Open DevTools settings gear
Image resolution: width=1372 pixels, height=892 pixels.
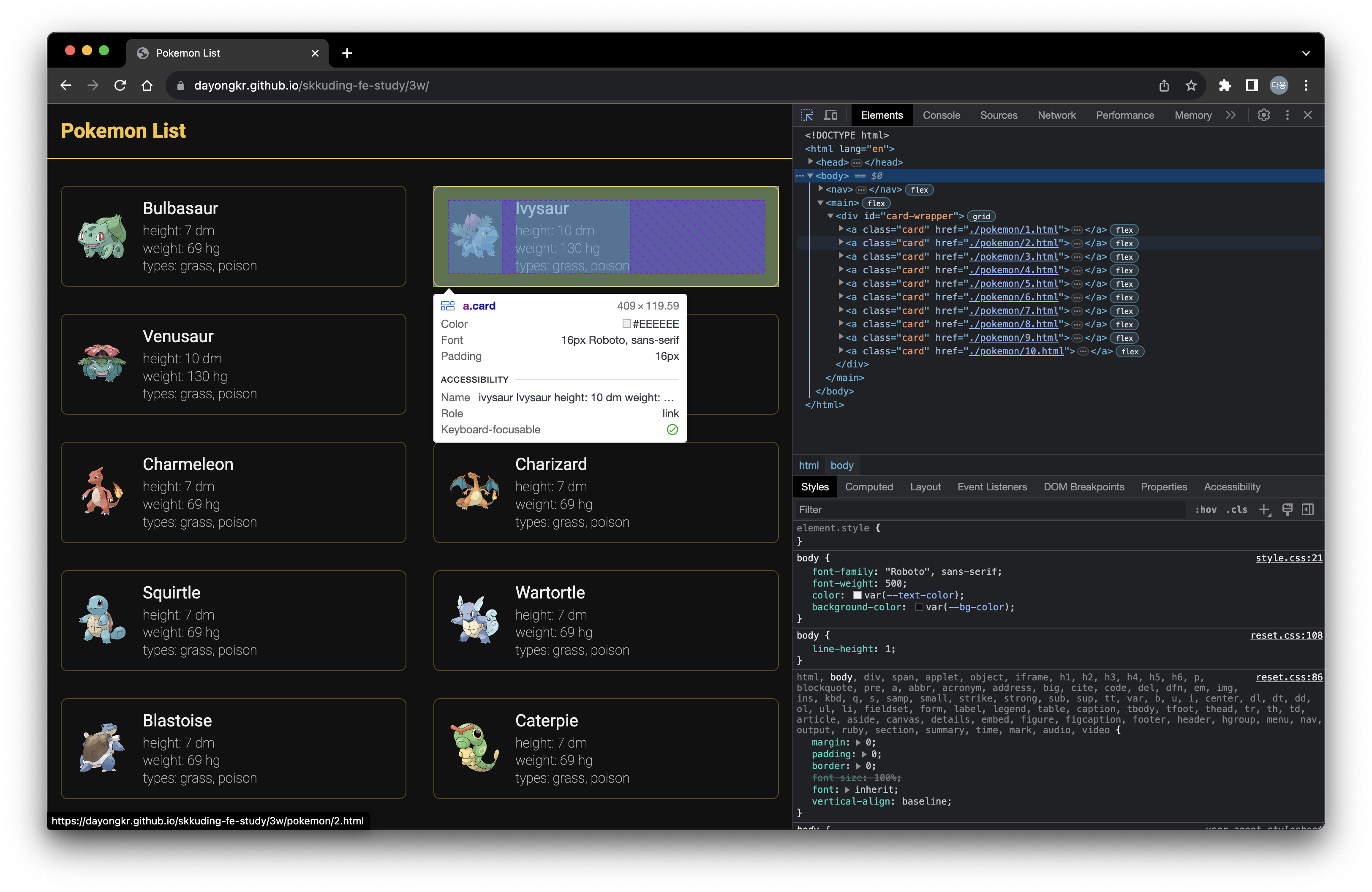(x=1263, y=115)
